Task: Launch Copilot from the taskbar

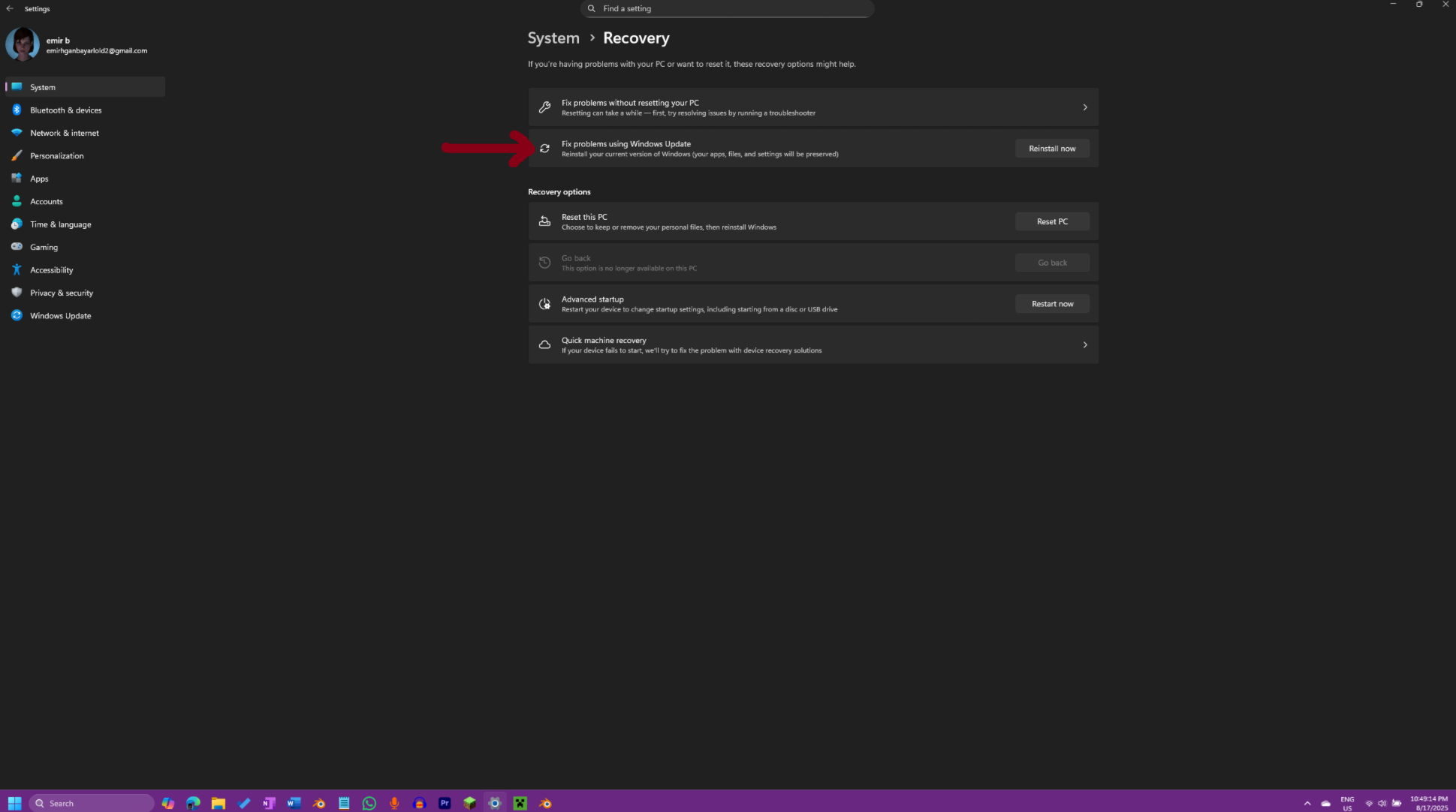Action: tap(168, 803)
